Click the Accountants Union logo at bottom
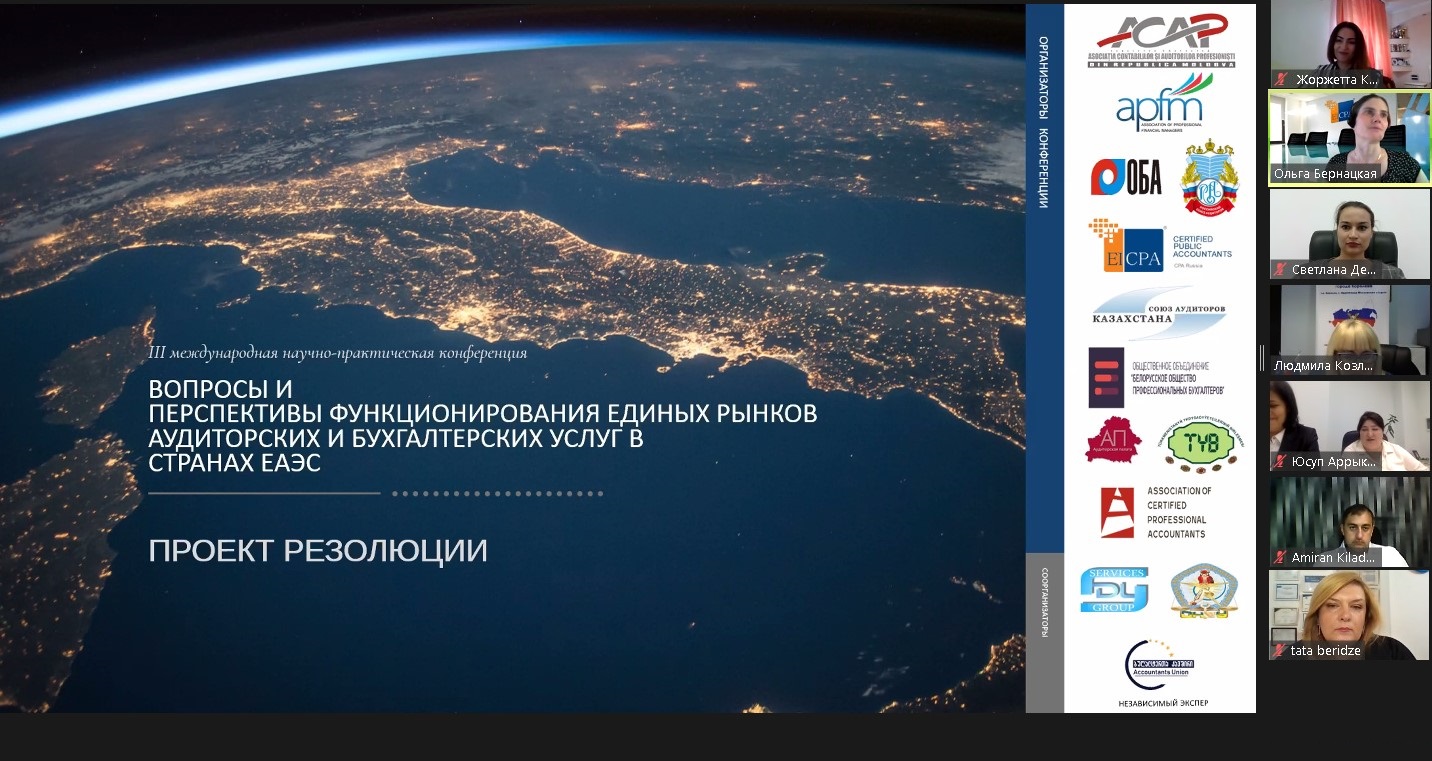 click(1160, 662)
